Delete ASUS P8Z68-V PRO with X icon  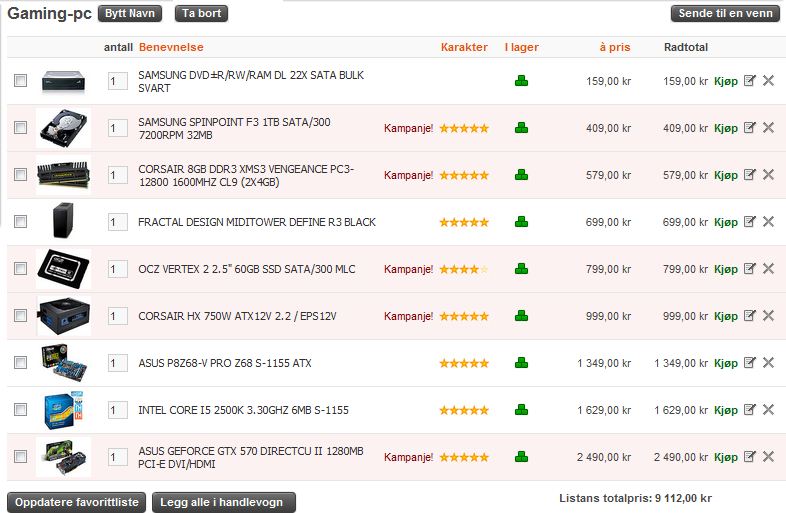[768, 363]
